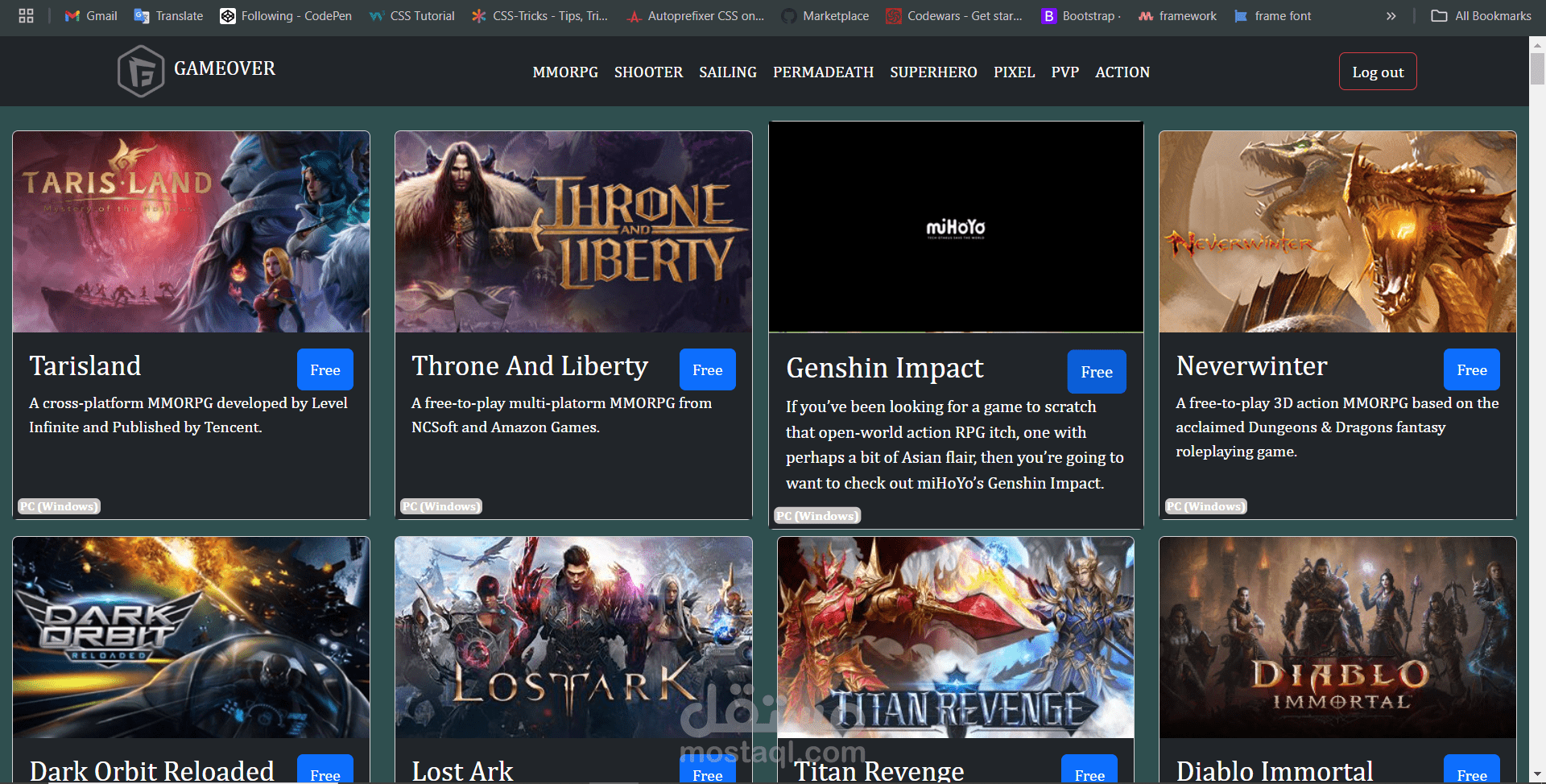This screenshot has height=784, width=1546.
Task: Select the PVP category
Action: (x=1064, y=72)
